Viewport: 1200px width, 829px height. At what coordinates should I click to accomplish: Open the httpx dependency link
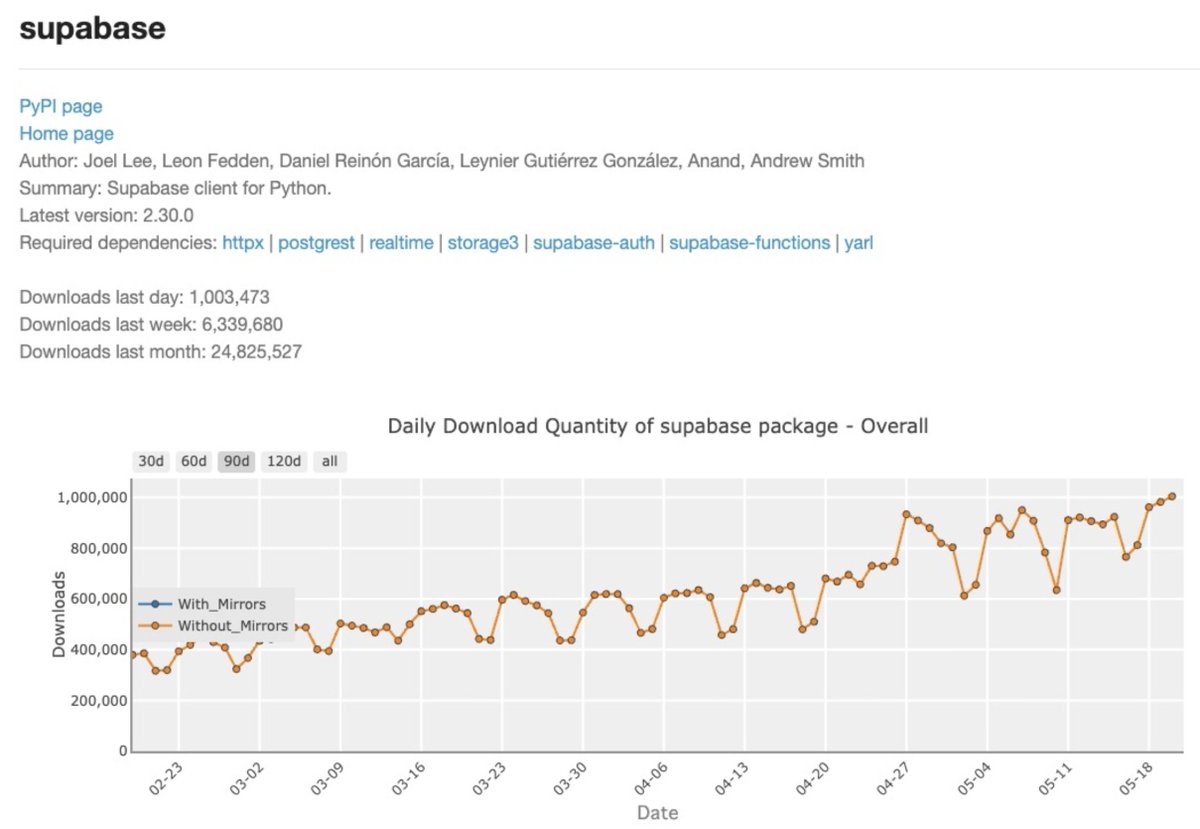tap(243, 242)
